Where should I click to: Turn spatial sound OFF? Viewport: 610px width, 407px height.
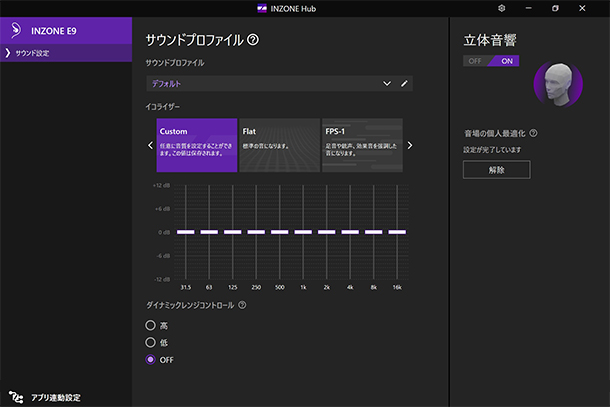475,61
